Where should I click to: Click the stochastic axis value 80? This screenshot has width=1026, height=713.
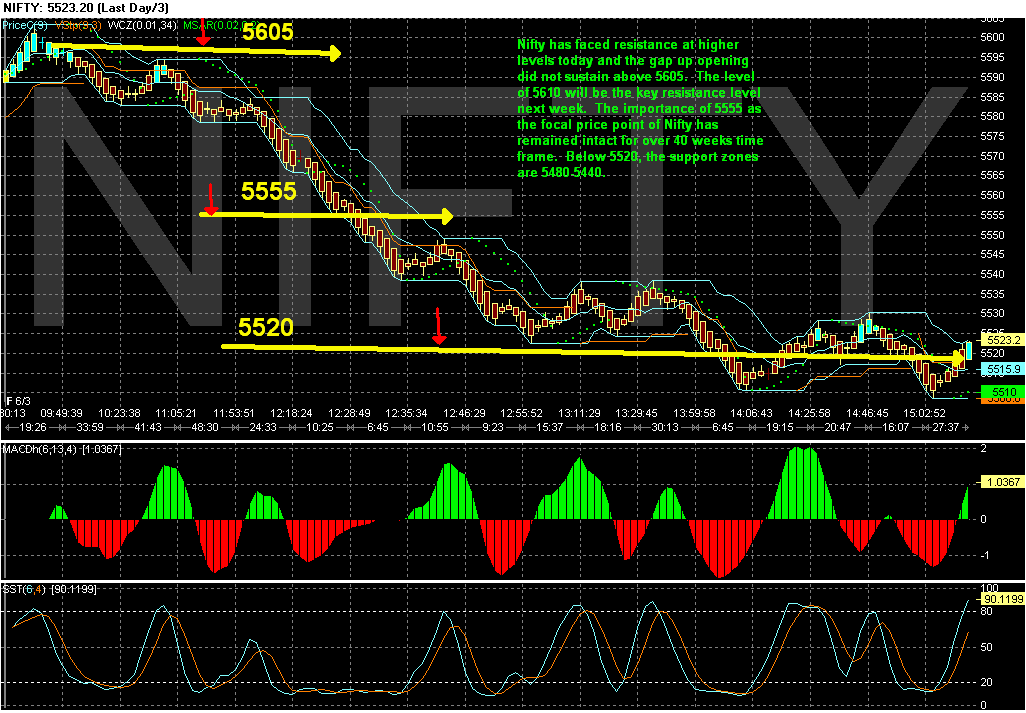click(985, 610)
